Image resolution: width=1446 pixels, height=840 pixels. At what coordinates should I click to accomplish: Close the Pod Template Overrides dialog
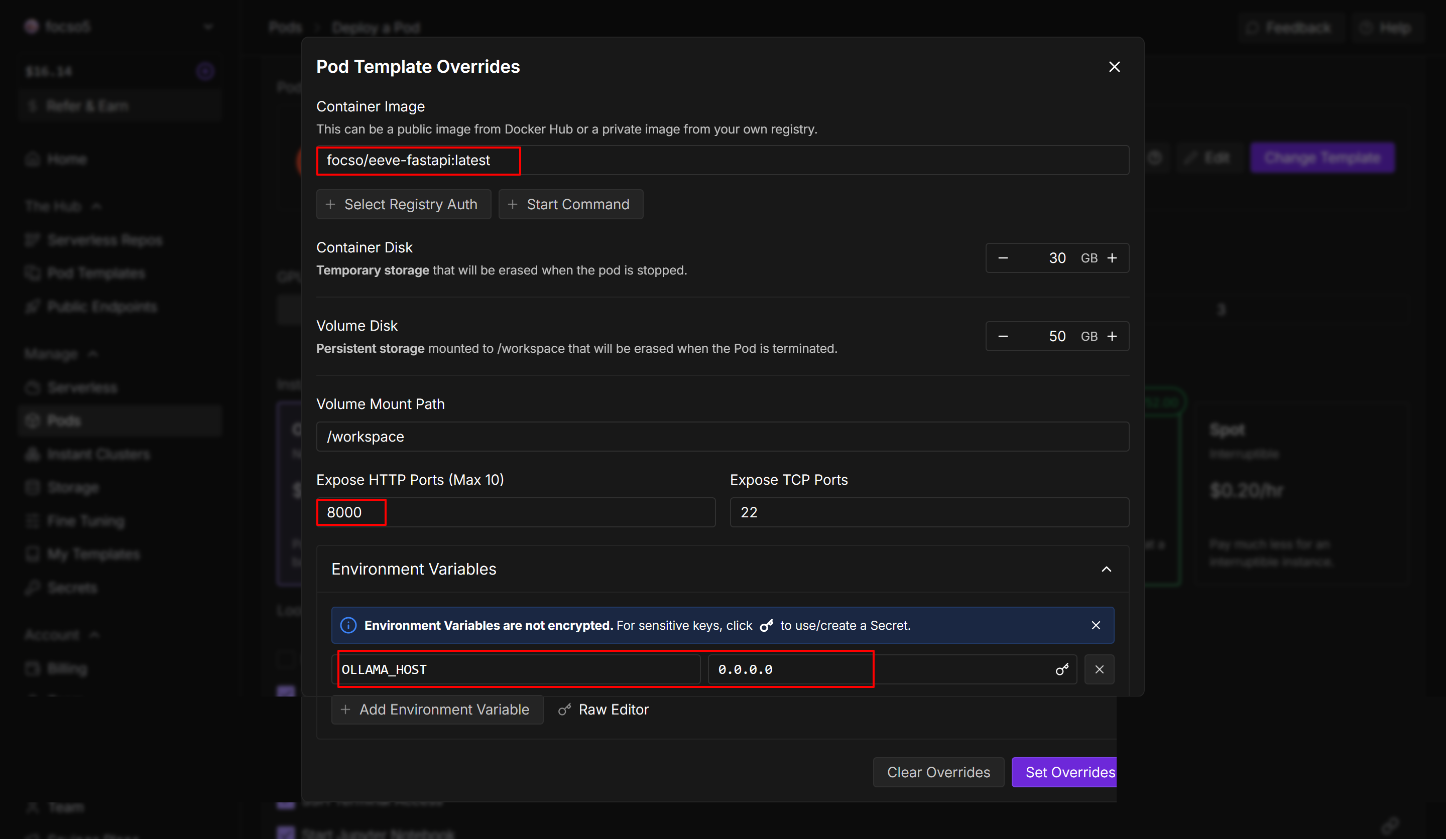pos(1114,67)
